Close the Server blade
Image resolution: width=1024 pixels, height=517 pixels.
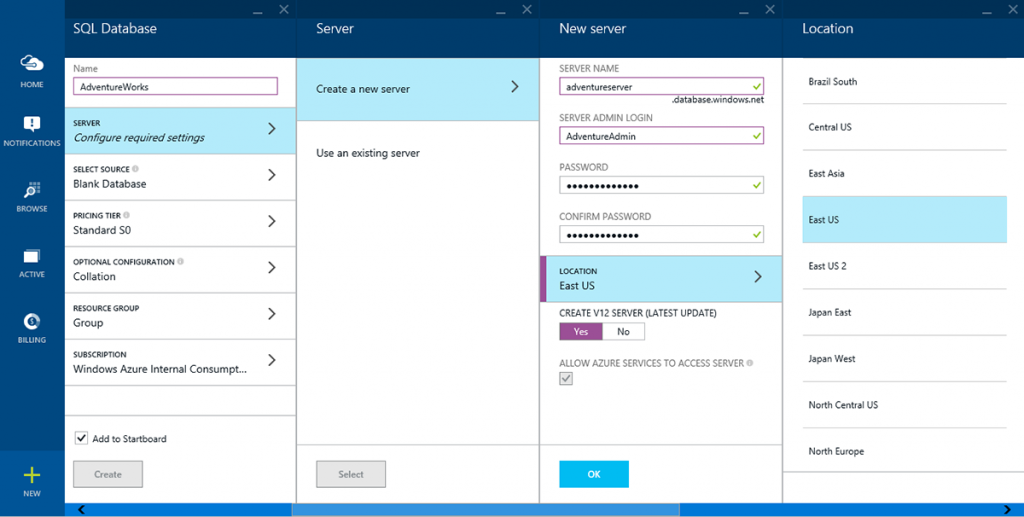526,9
